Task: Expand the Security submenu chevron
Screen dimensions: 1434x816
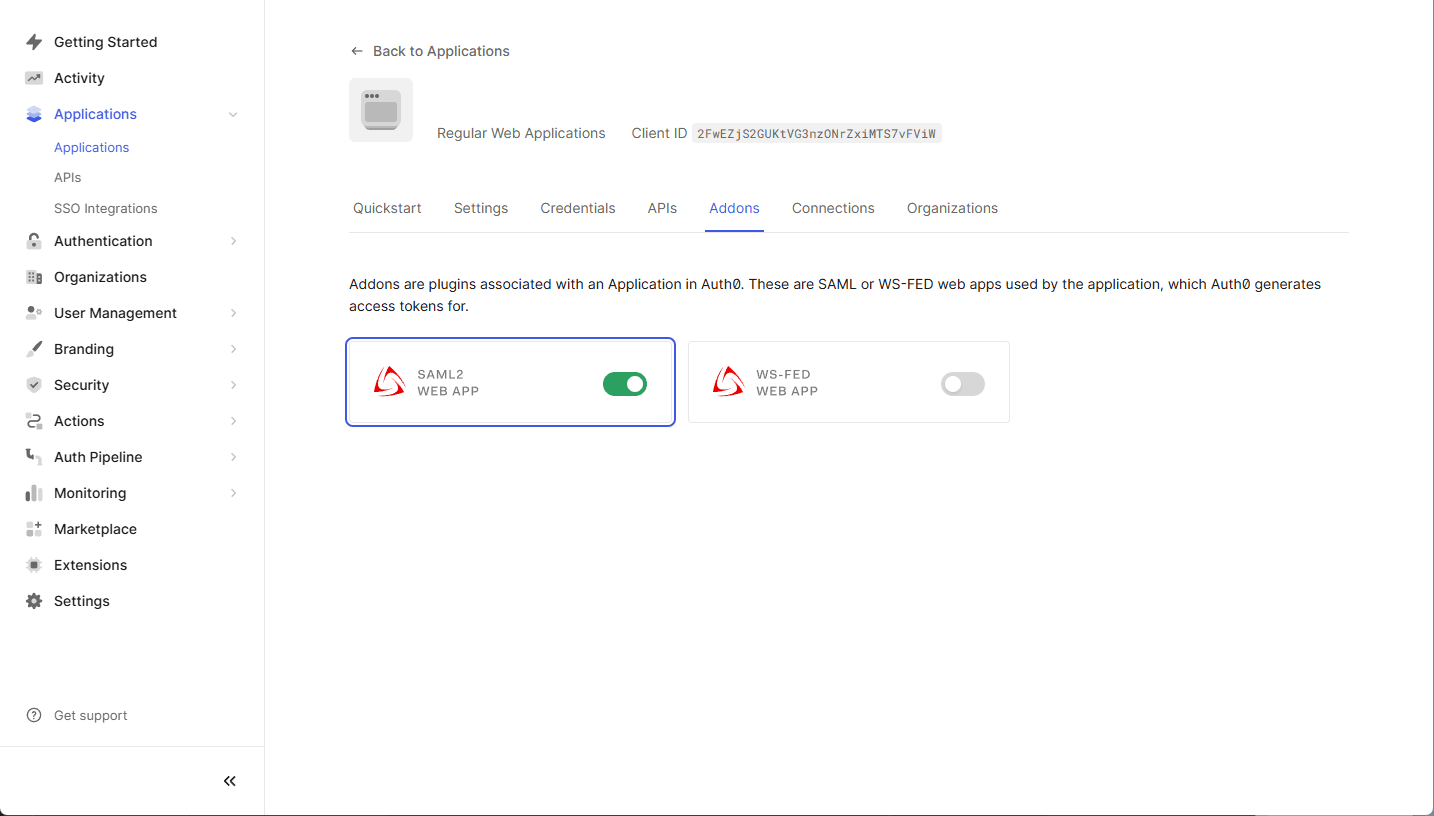Action: (x=233, y=385)
